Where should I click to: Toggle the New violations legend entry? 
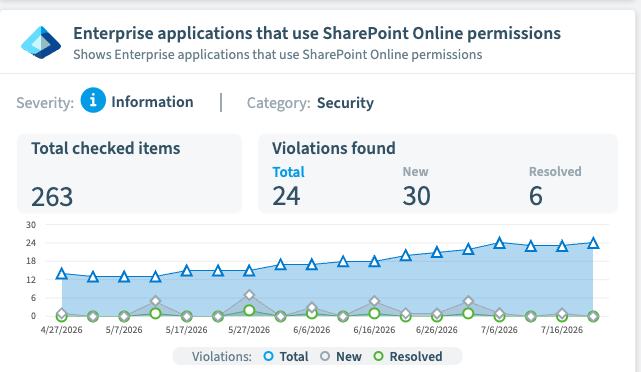click(341, 356)
